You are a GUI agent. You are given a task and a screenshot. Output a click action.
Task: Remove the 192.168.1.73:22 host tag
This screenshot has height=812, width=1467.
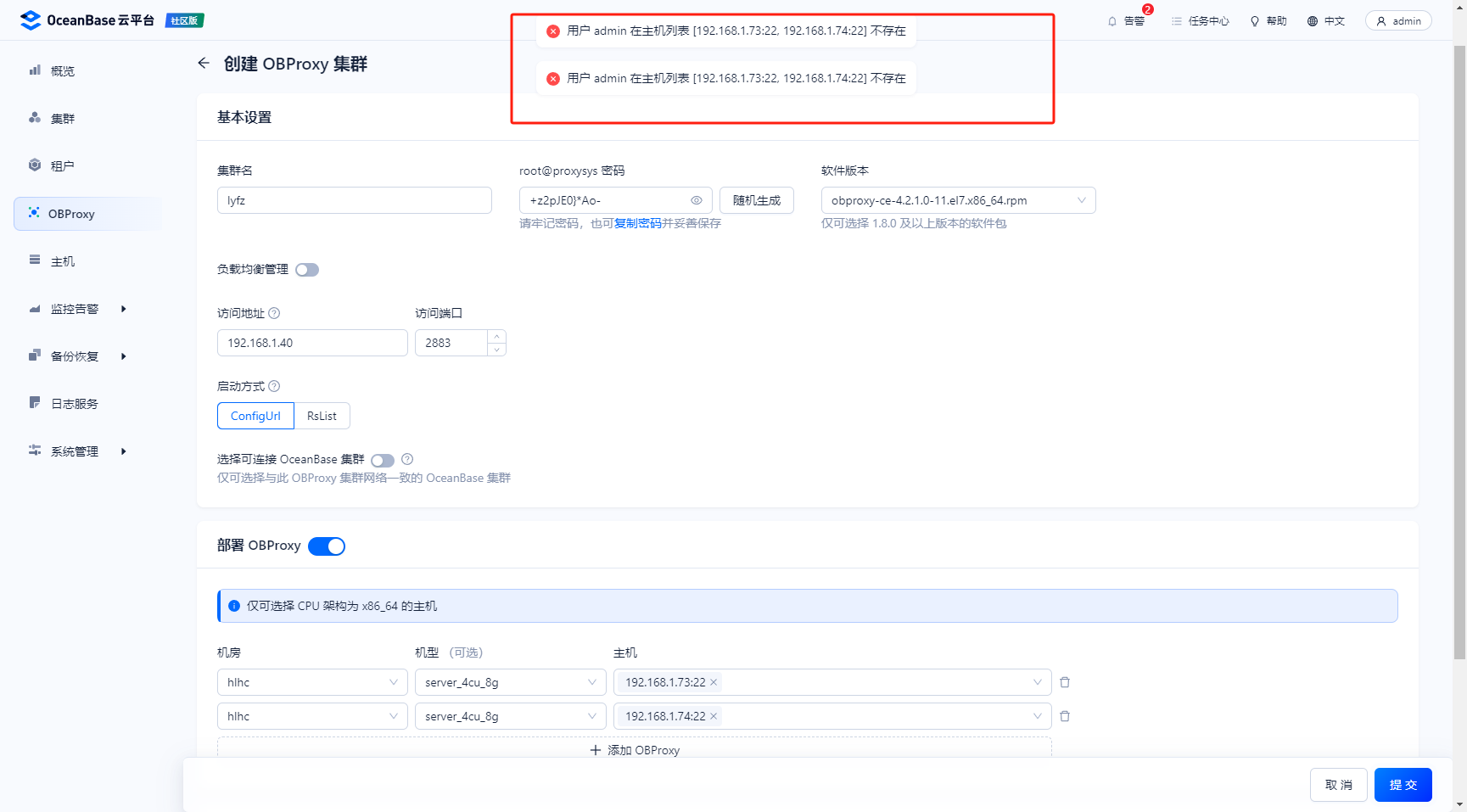[x=714, y=682]
